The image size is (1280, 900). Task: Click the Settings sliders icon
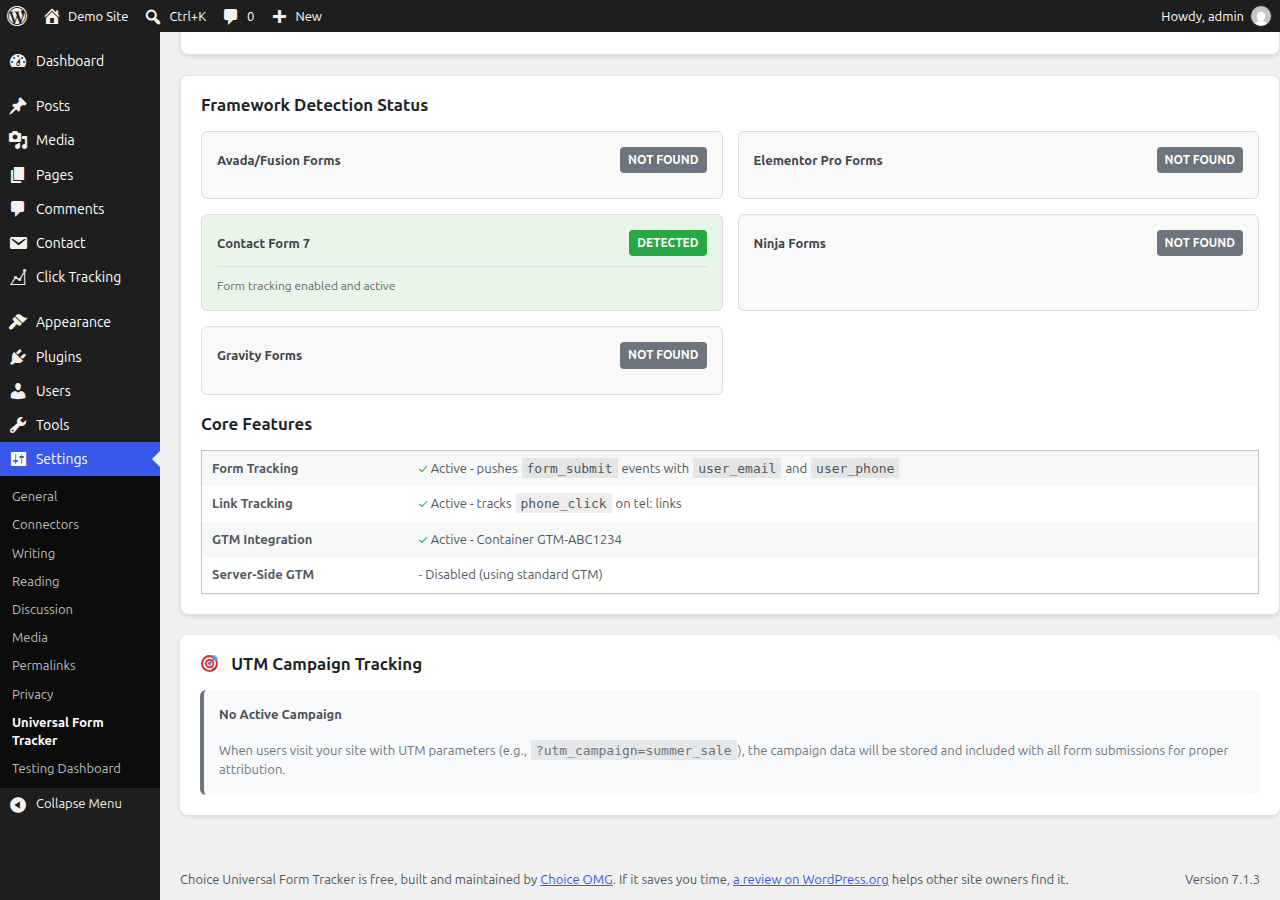click(18, 459)
